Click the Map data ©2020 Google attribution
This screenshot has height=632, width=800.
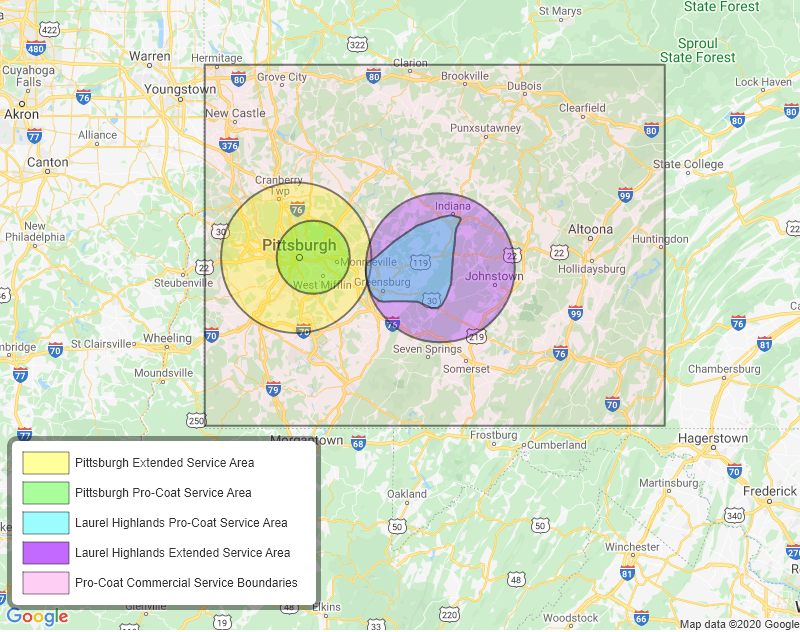tap(739, 624)
